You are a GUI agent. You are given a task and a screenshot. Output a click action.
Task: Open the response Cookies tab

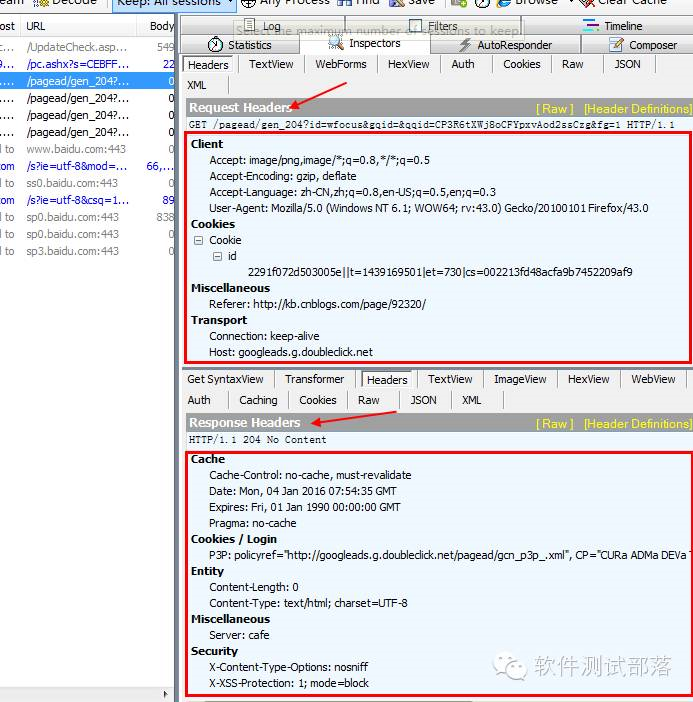pyautogui.click(x=318, y=400)
